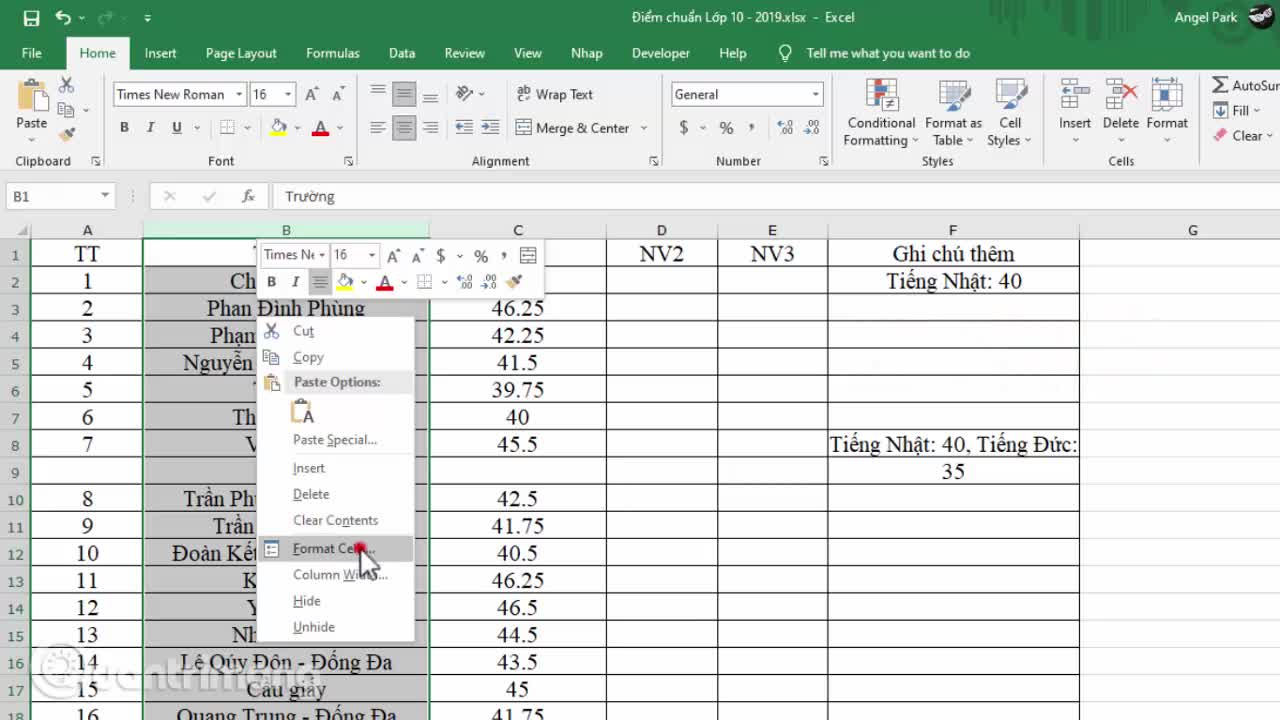1280x720 pixels.
Task: Click Delete cells button in Cells group
Action: pyautogui.click(x=1120, y=113)
